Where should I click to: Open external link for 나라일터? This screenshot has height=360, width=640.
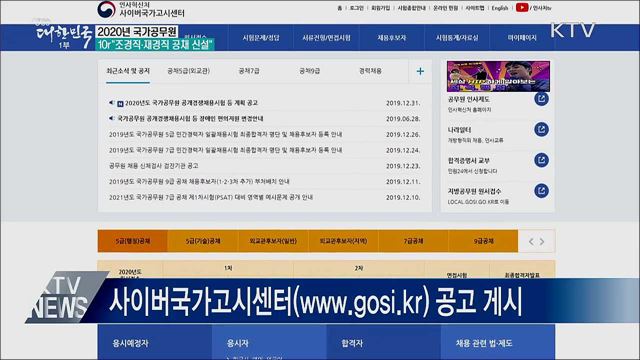tap(541, 129)
